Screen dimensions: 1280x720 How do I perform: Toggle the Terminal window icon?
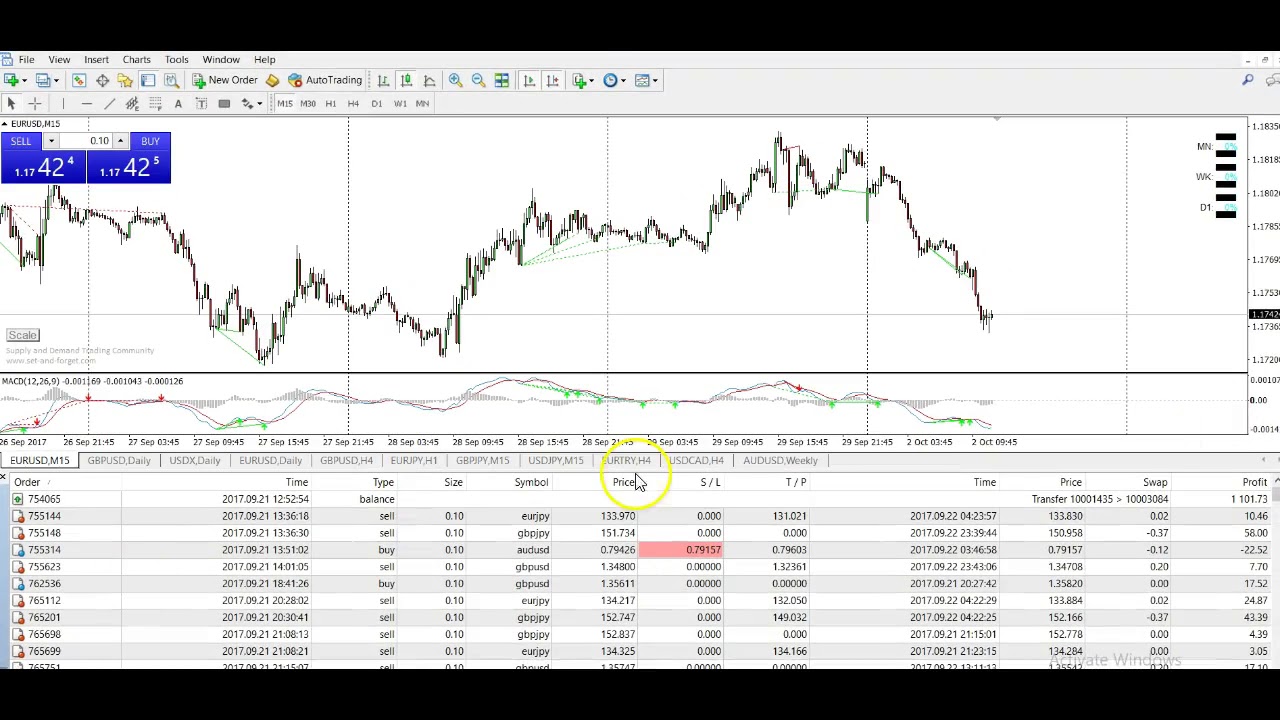148,80
